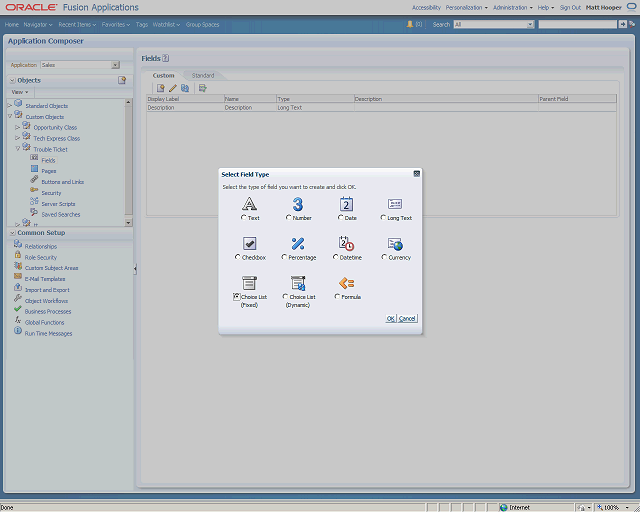The height and width of the screenshot is (512, 640).
Task: Open the Search category All dropdown
Action: point(530,24)
